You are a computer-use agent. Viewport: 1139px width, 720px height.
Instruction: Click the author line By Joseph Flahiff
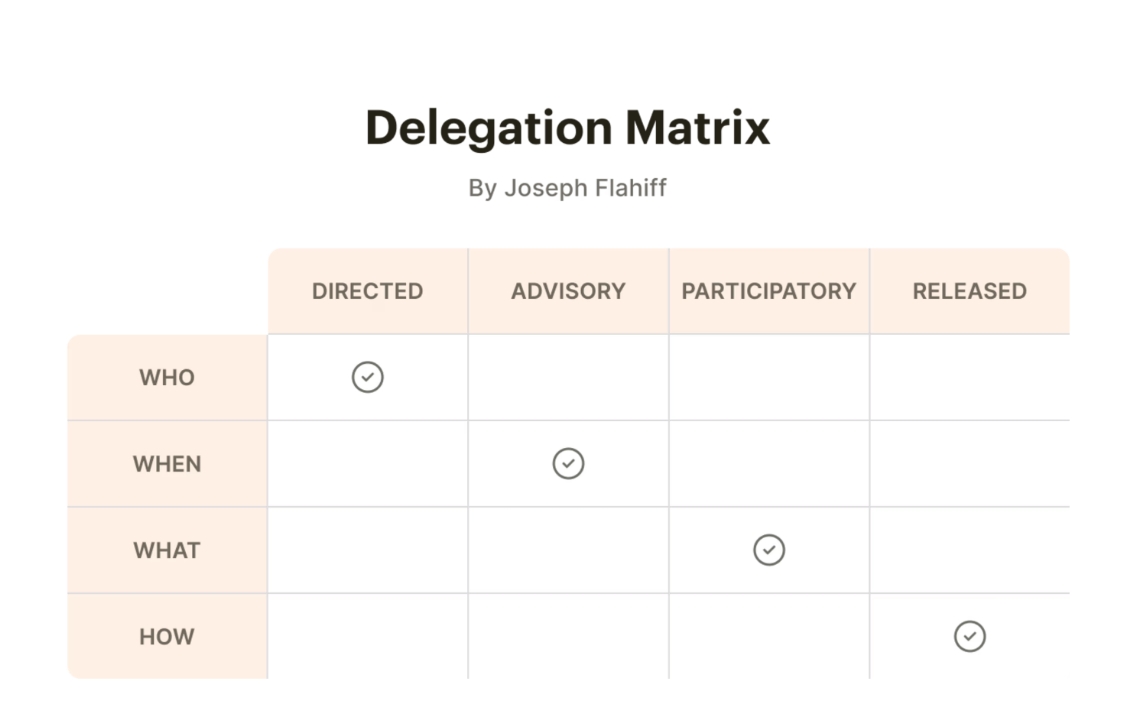point(568,188)
